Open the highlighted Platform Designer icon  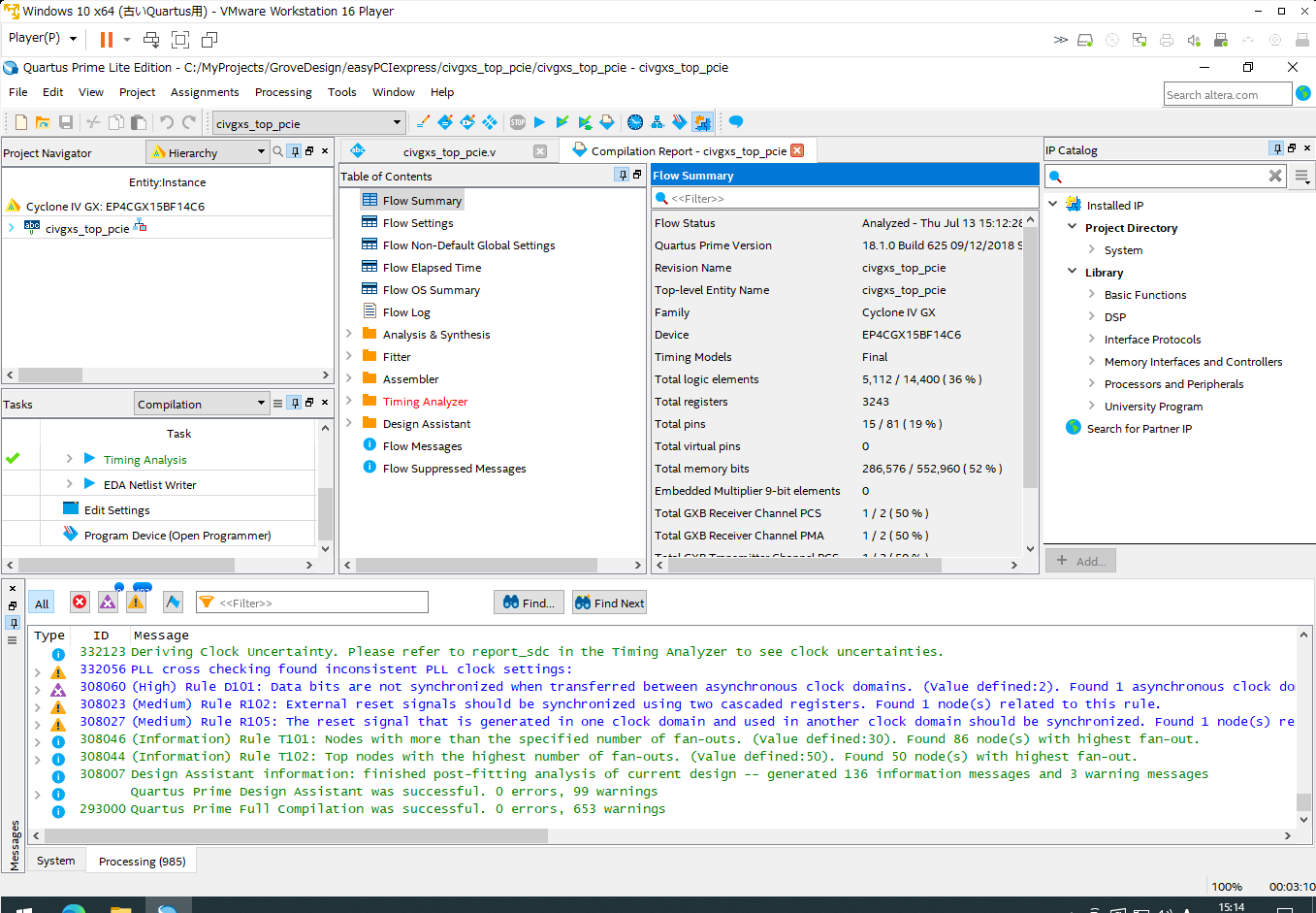click(x=702, y=122)
